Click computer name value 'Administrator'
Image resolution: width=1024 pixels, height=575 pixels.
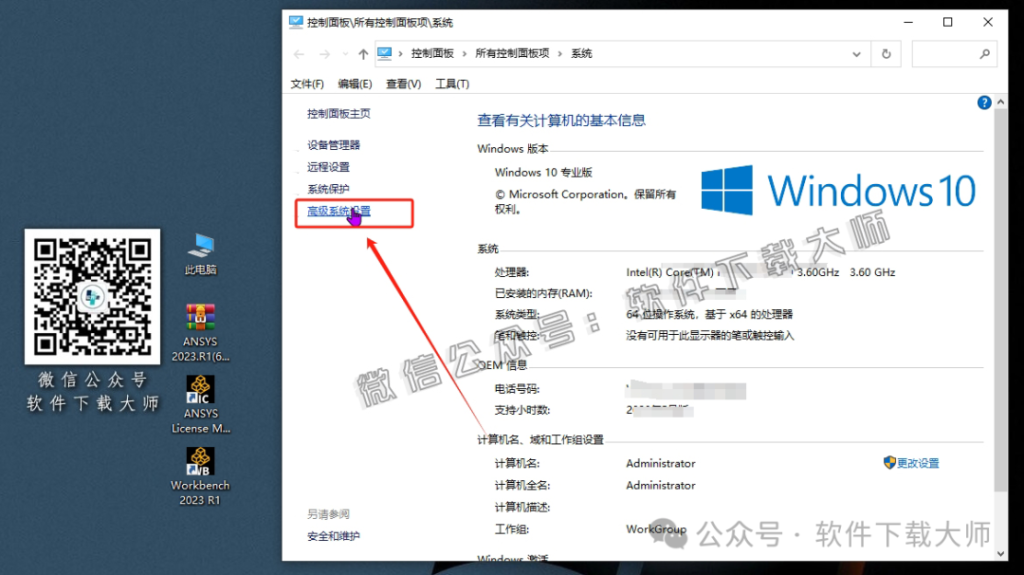pyautogui.click(x=660, y=463)
